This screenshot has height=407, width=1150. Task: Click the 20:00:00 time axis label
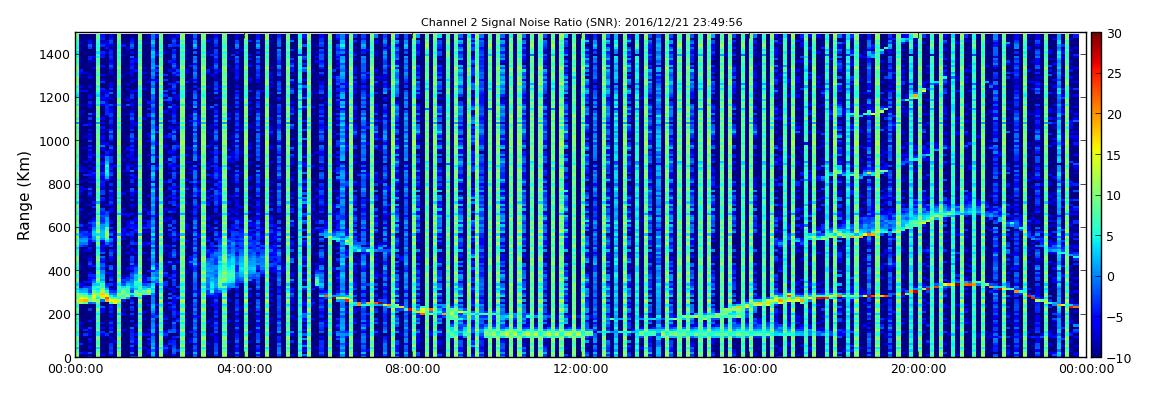[x=917, y=370]
